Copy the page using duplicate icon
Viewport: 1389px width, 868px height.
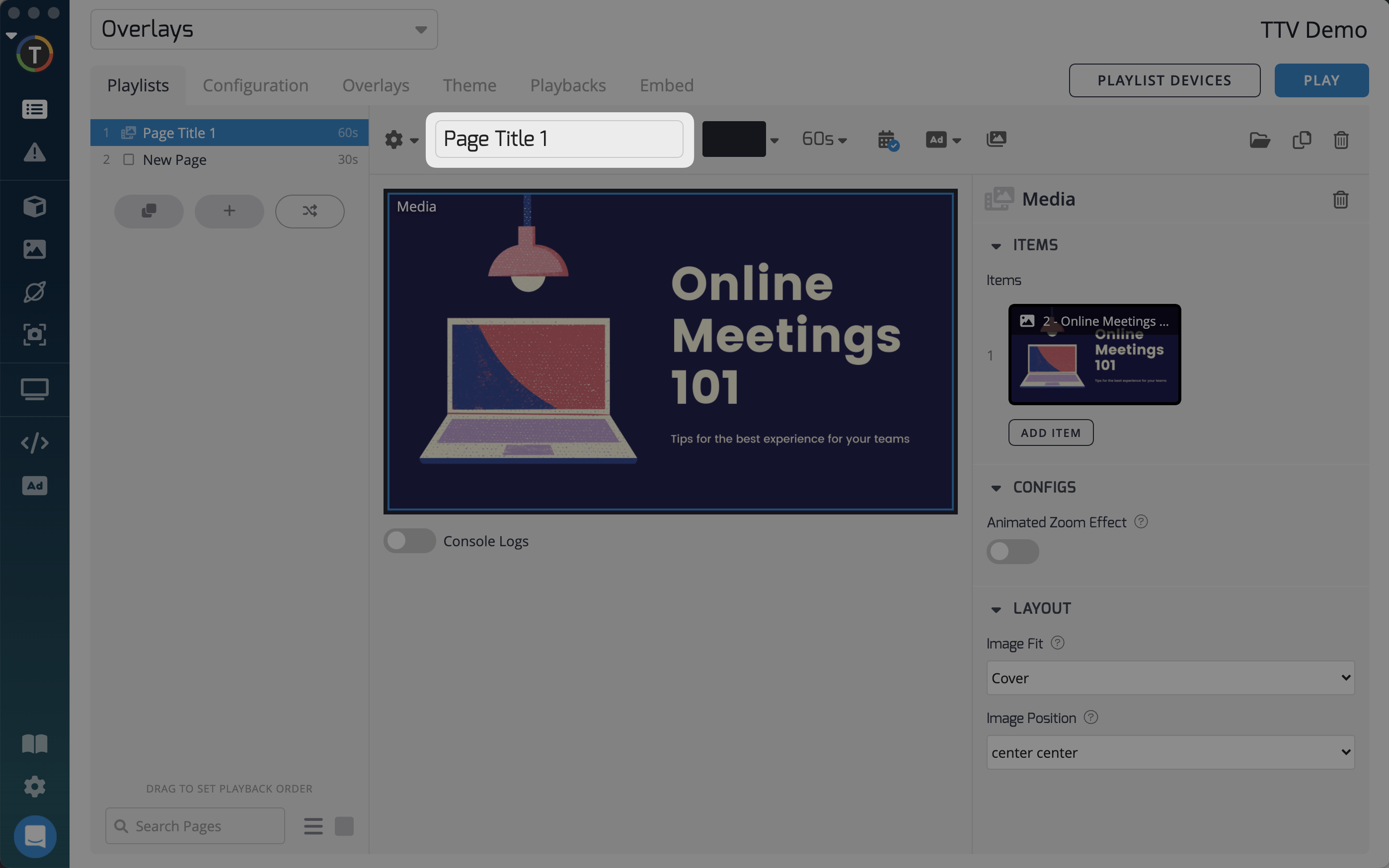coord(1301,140)
